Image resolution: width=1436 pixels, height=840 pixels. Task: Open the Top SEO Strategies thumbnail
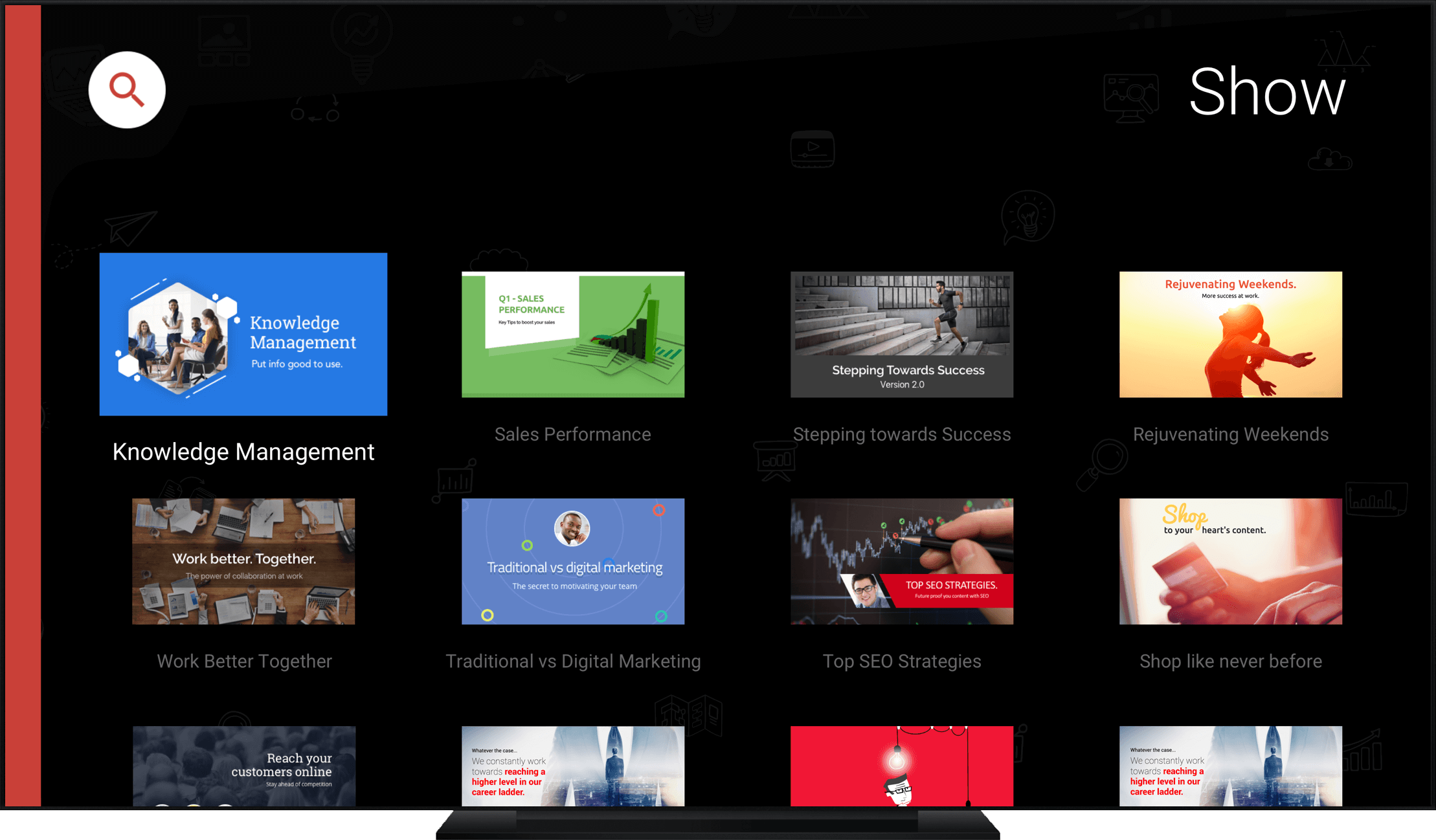(902, 561)
